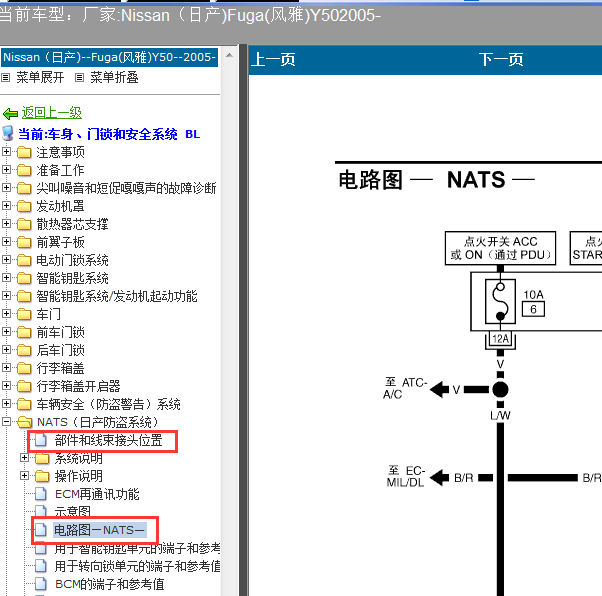This screenshot has width=602, height=596.
Task: Click 返回上一级 link
Action: click(x=51, y=113)
